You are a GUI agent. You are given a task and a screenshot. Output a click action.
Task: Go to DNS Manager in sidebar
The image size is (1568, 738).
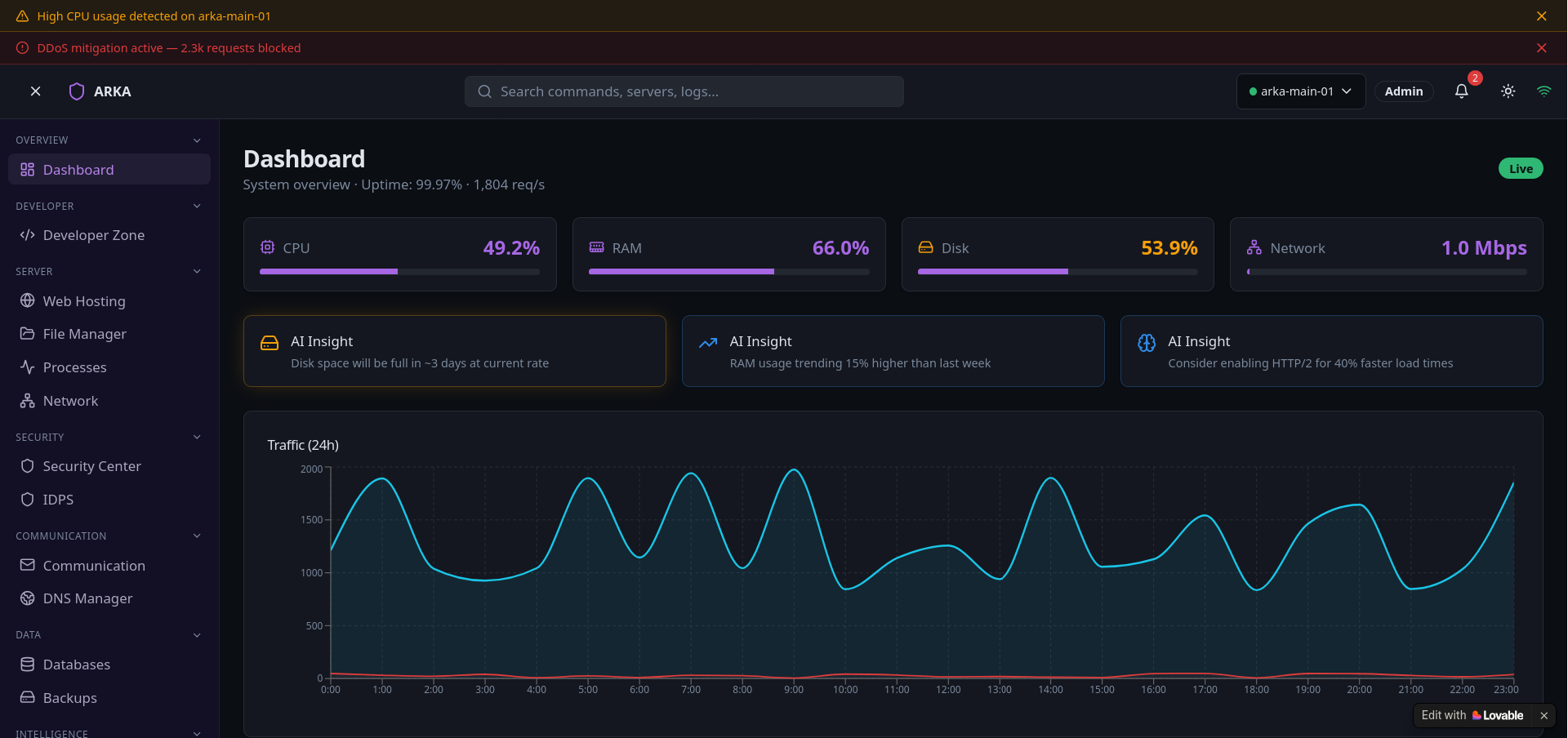pyautogui.click(x=87, y=598)
